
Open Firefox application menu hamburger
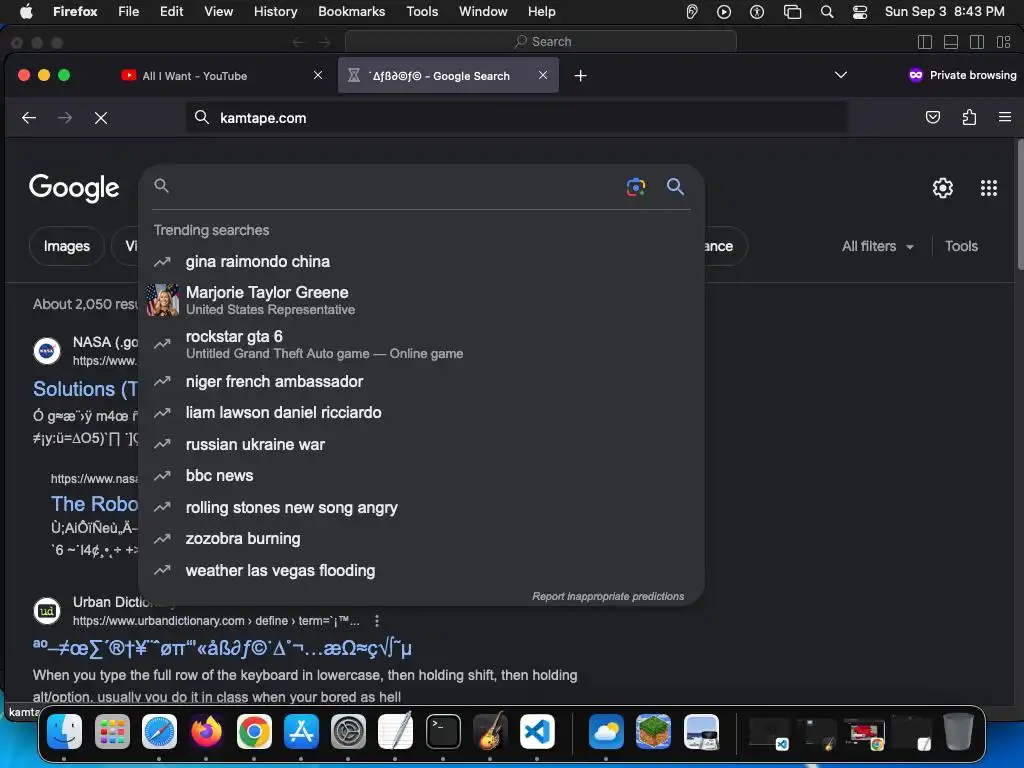(1004, 118)
